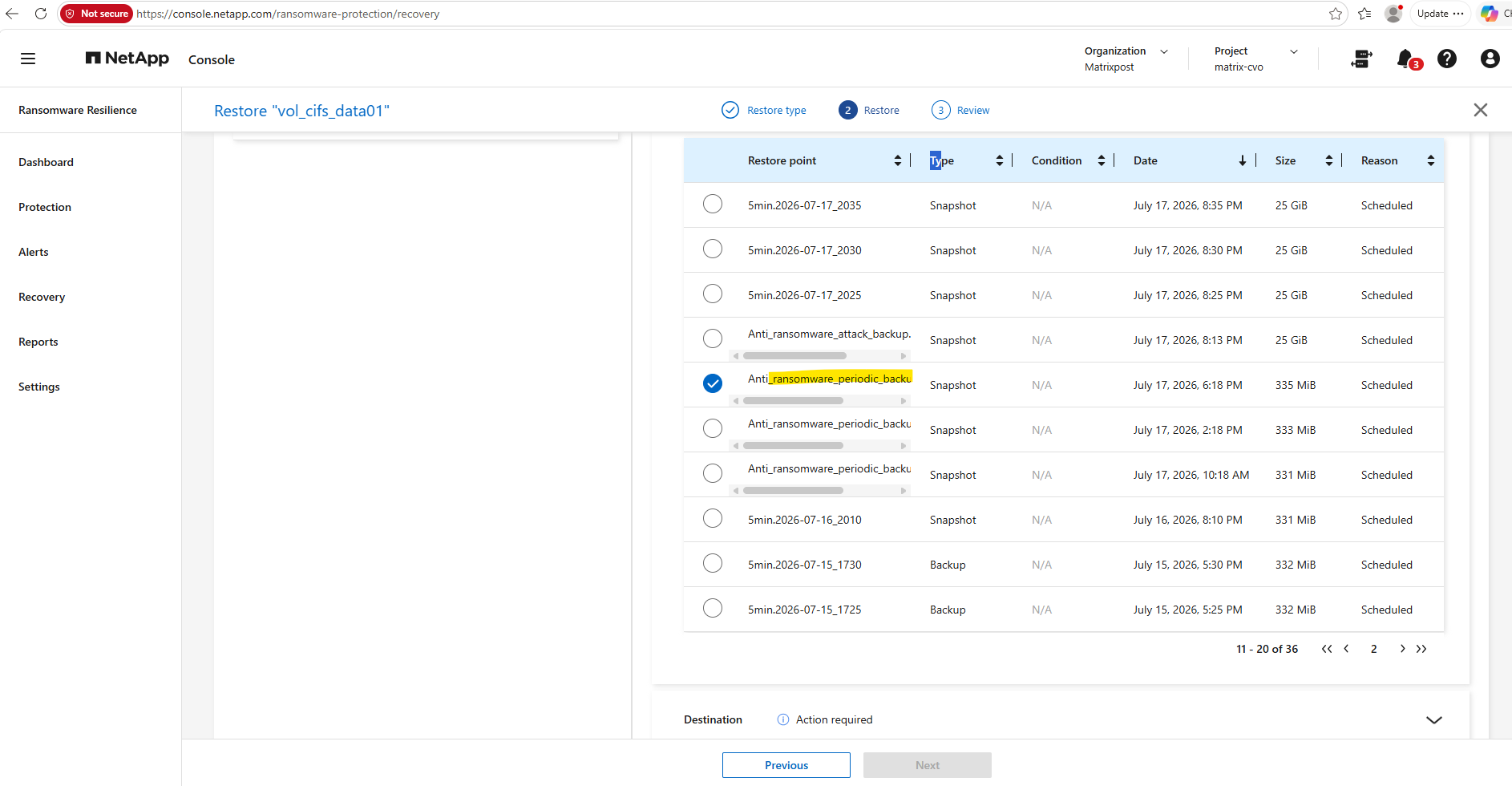Image resolution: width=1512 pixels, height=786 pixels.
Task: Open Reports in the sidebar
Action: pyautogui.click(x=38, y=342)
